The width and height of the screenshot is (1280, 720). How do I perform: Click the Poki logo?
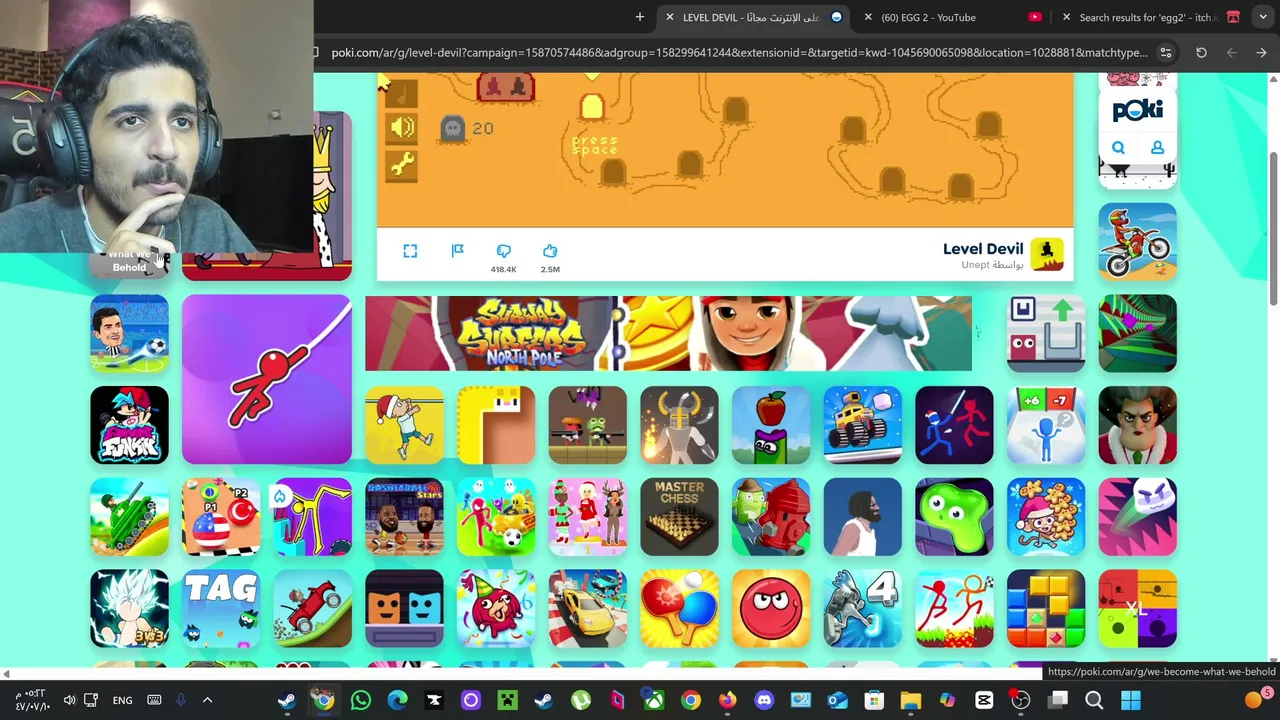pyautogui.click(x=1138, y=109)
